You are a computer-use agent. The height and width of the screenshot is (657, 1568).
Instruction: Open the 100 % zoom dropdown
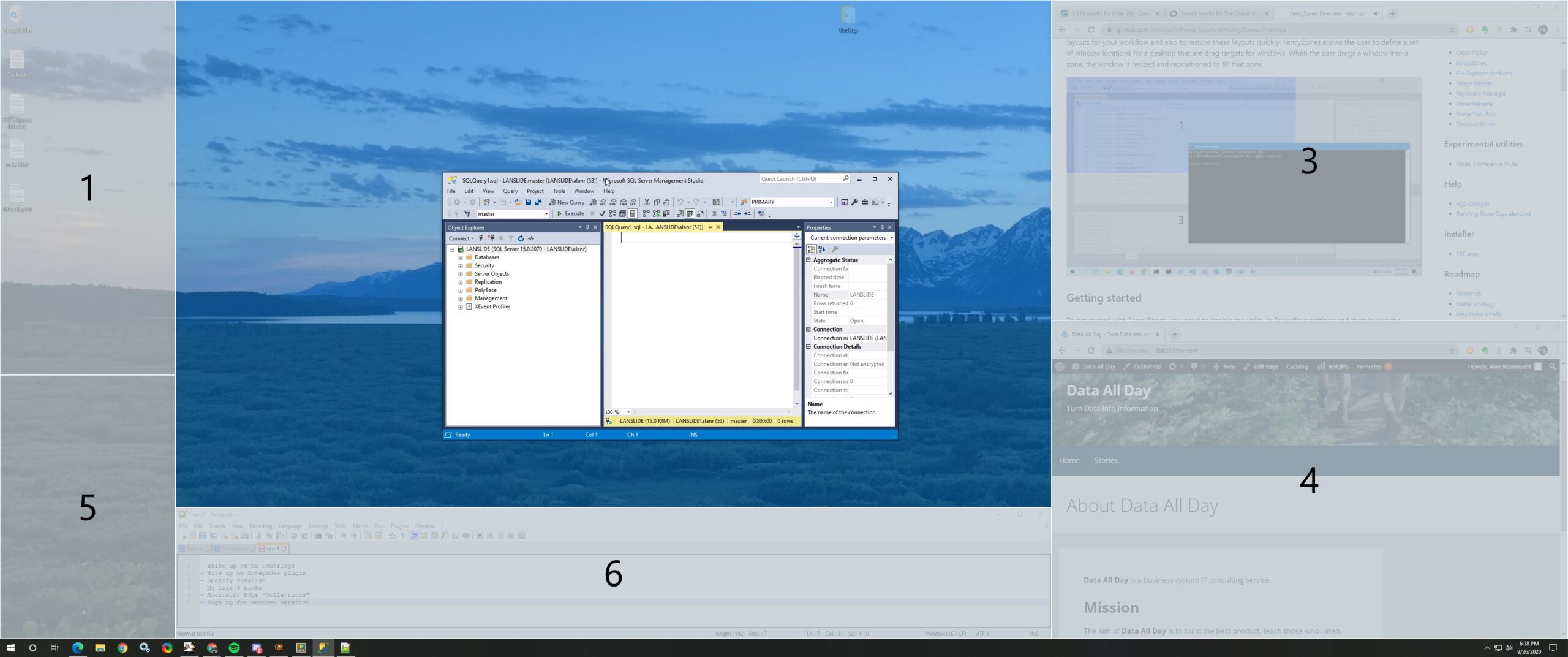click(628, 412)
